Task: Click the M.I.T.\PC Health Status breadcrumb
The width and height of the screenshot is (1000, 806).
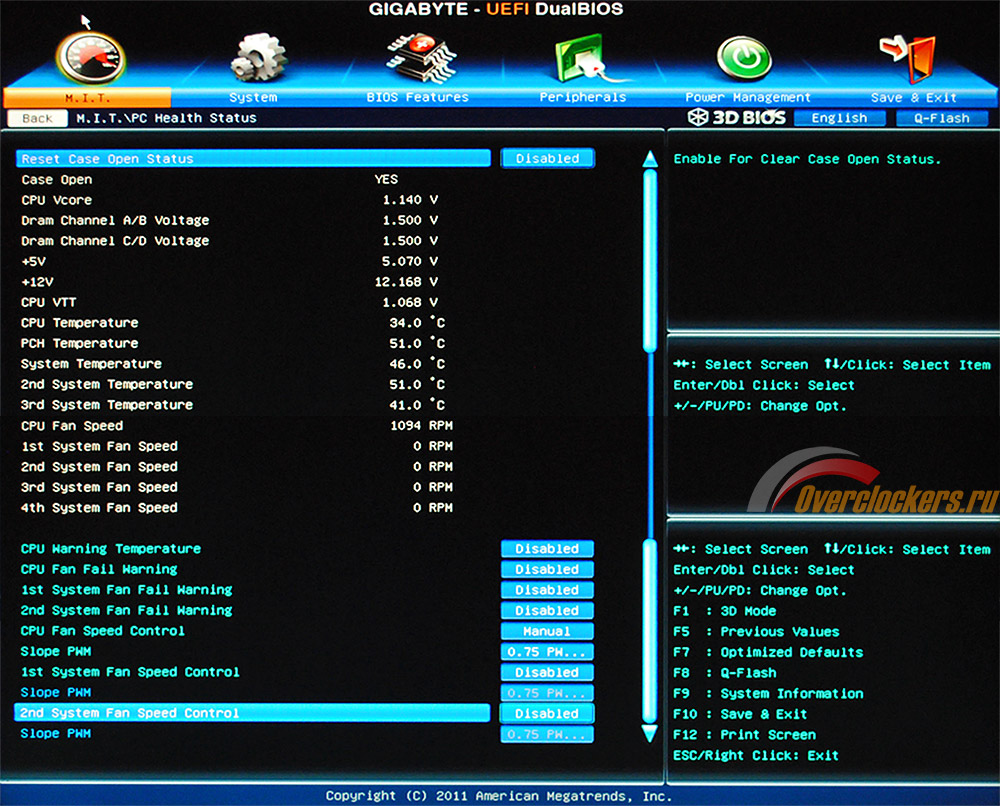Action: (x=166, y=118)
